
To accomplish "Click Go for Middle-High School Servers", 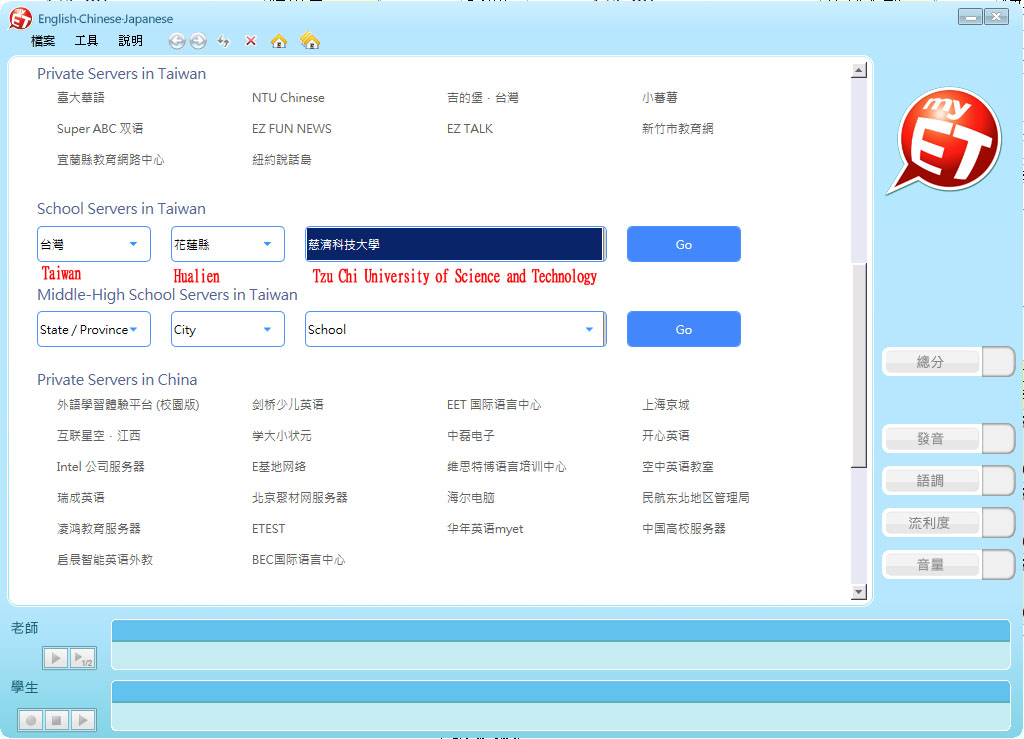I will (x=684, y=329).
